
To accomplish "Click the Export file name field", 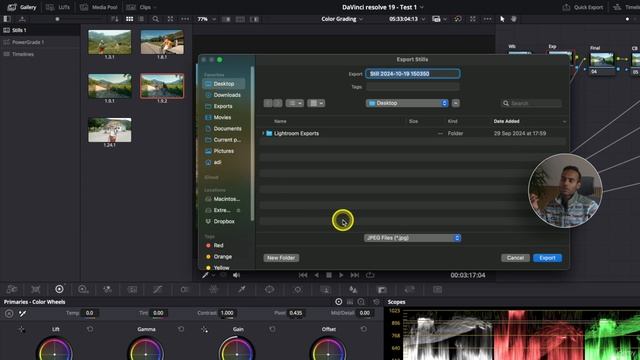I will (x=413, y=74).
